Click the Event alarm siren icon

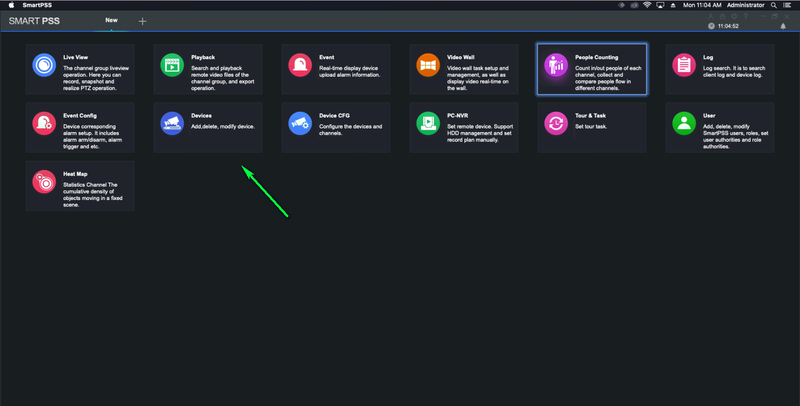(x=300, y=65)
